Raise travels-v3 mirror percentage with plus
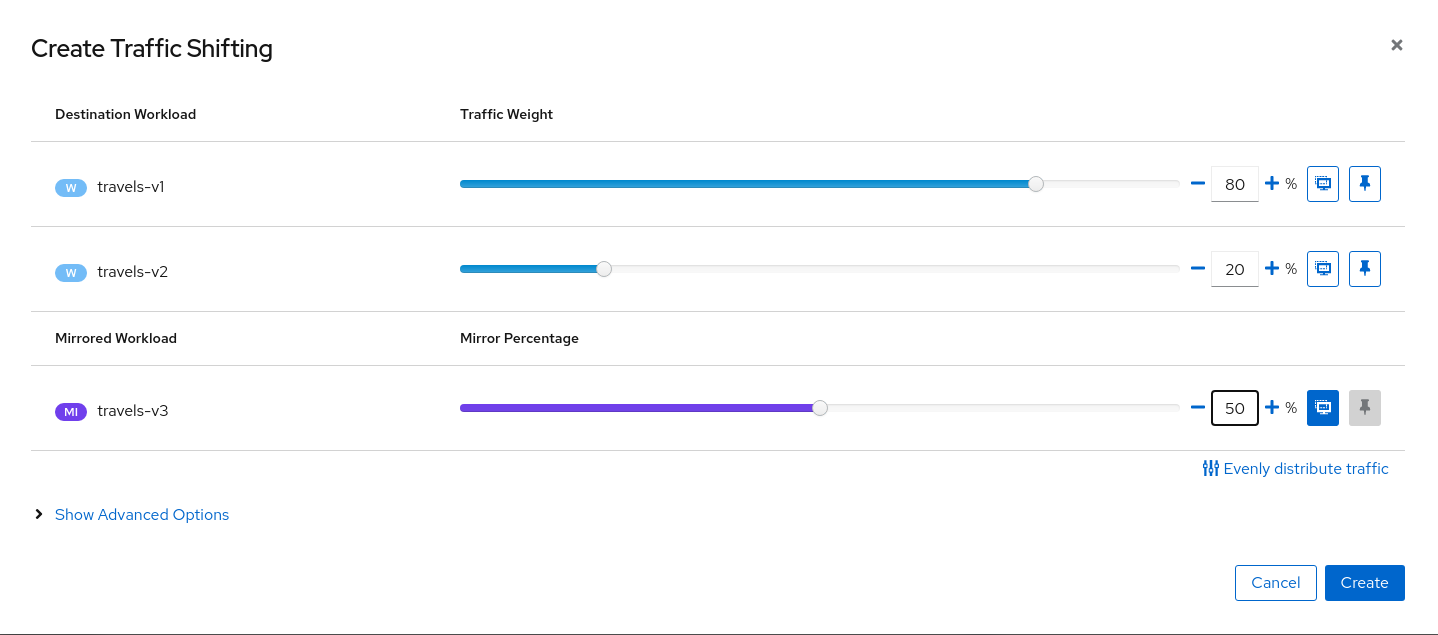This screenshot has width=1438, height=635. coord(1272,408)
